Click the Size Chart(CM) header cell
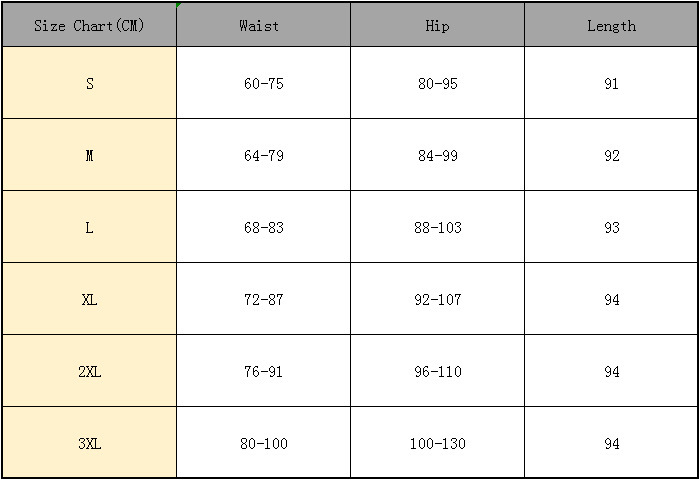The height and width of the screenshot is (480, 700). point(89,26)
